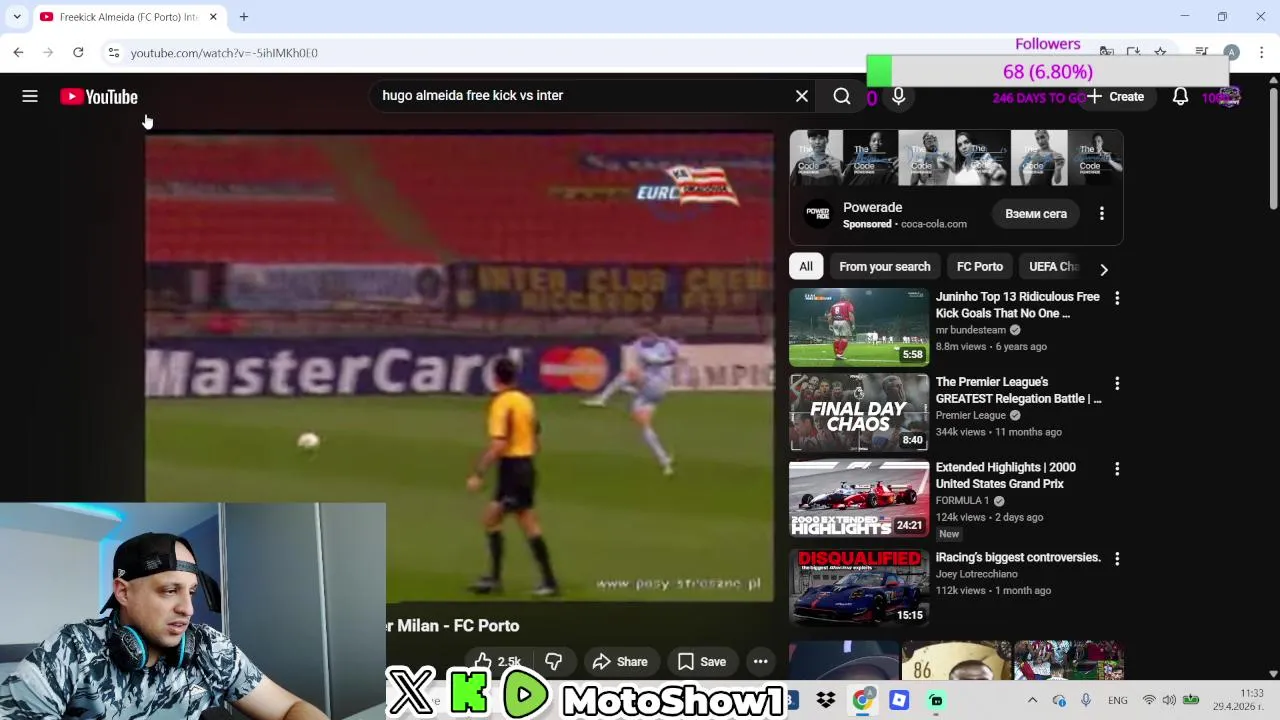Viewport: 1280px width, 720px height.
Task: View site information icon in the address bar
Action: click(x=114, y=53)
